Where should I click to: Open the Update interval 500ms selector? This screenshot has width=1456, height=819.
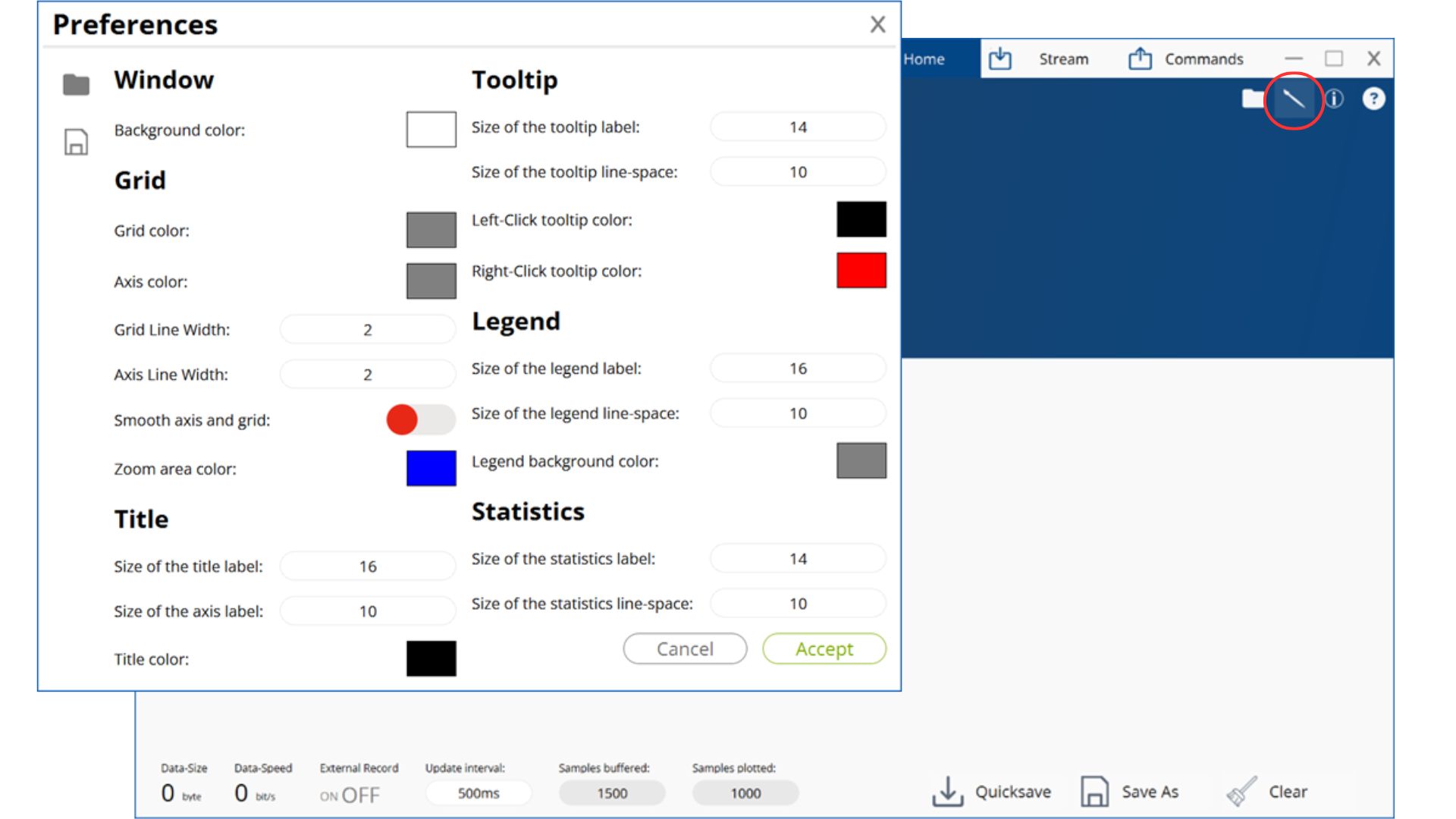pyautogui.click(x=479, y=793)
